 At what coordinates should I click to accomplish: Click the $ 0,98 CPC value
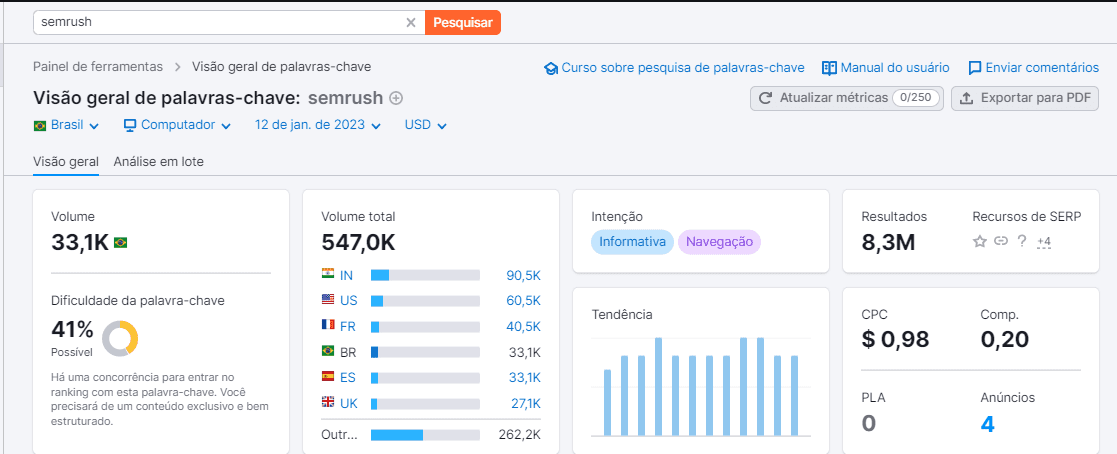895,339
